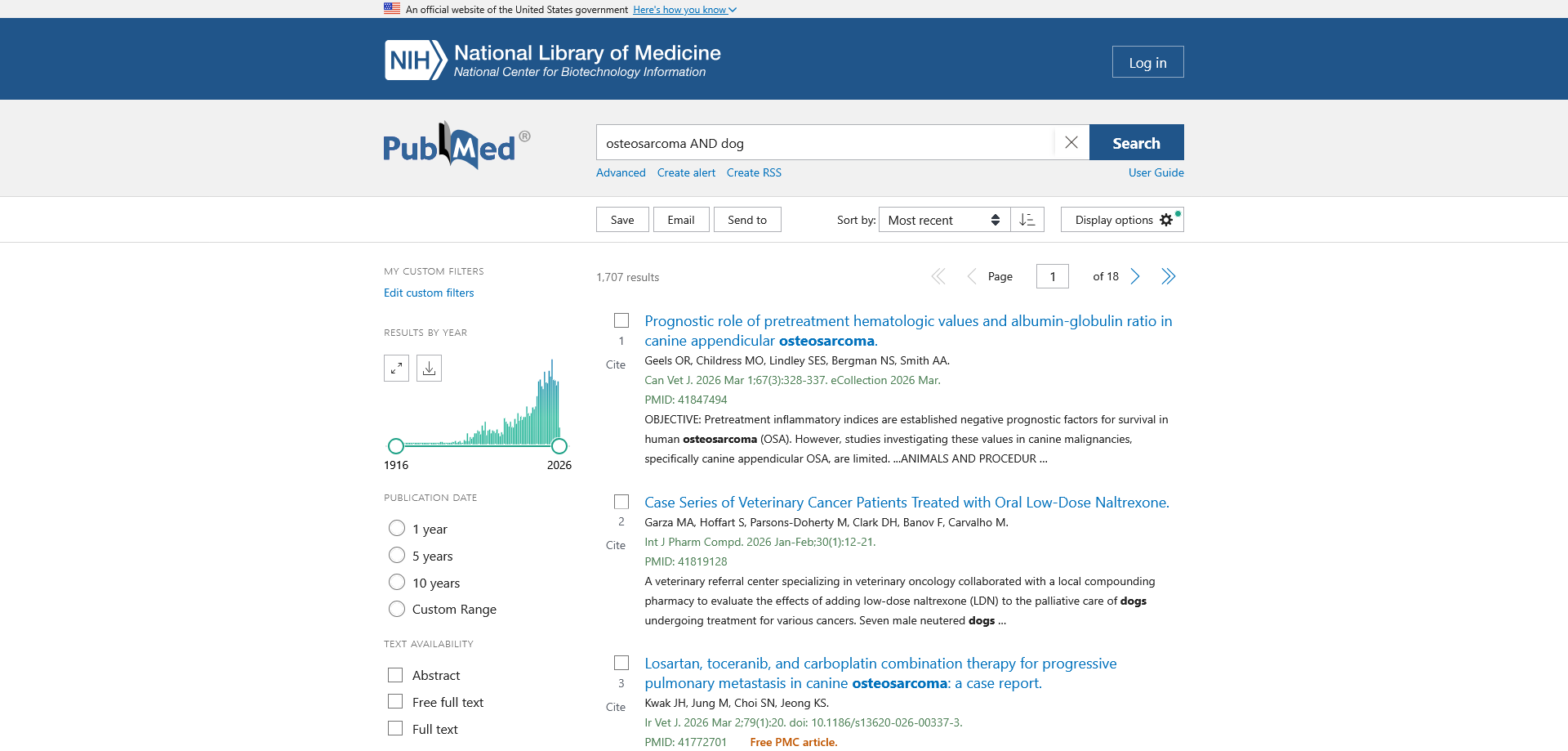Download results by year CSV icon
The width and height of the screenshot is (1568, 751).
(x=429, y=369)
